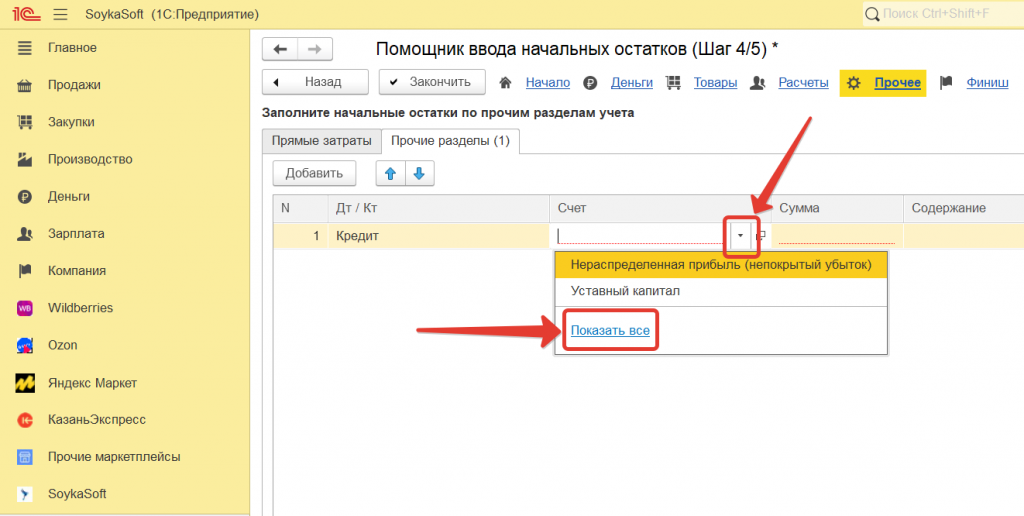Click the forward arrow navigation button

315,49
